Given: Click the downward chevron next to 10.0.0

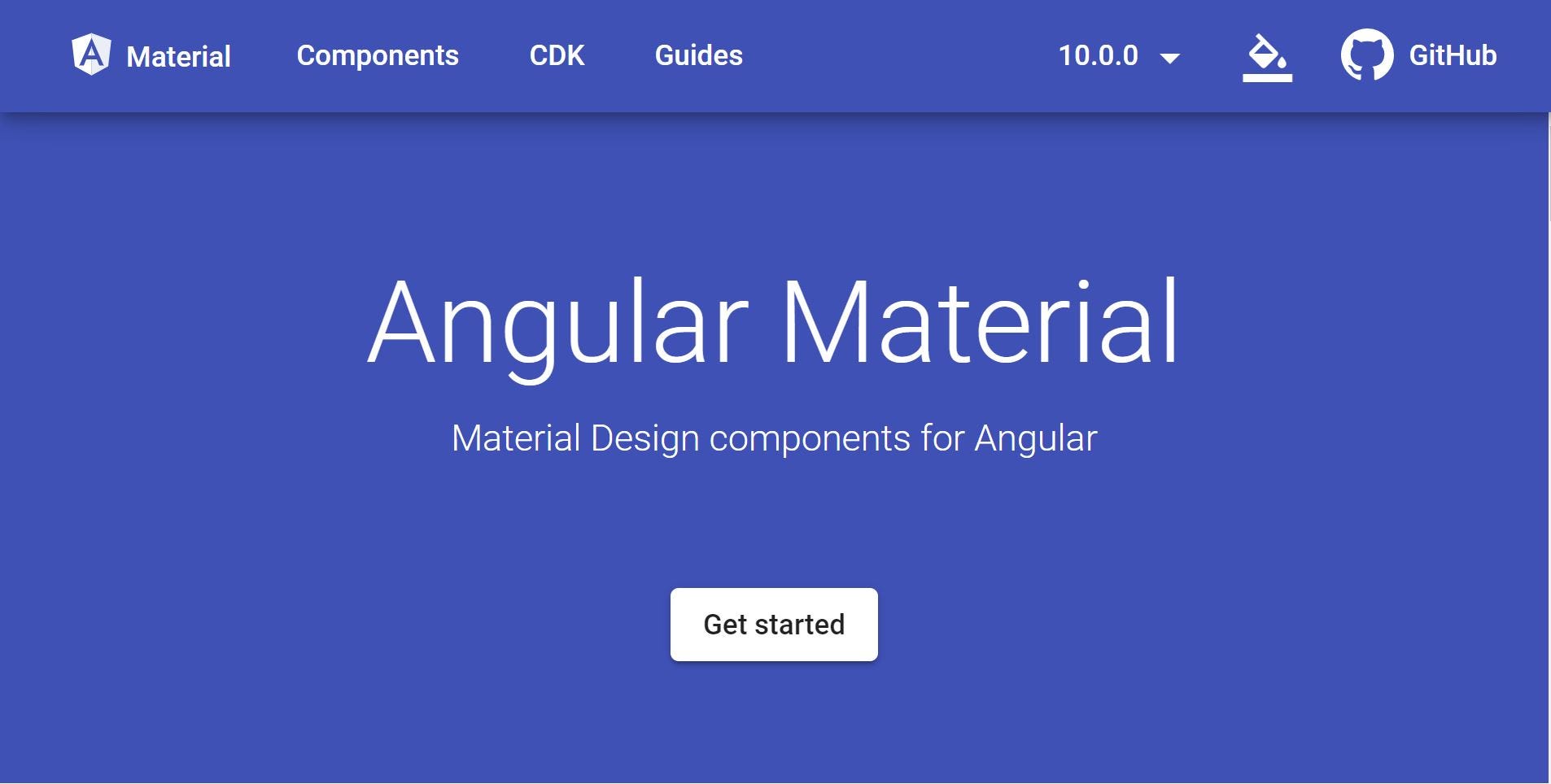Looking at the screenshot, I should tap(1169, 57).
